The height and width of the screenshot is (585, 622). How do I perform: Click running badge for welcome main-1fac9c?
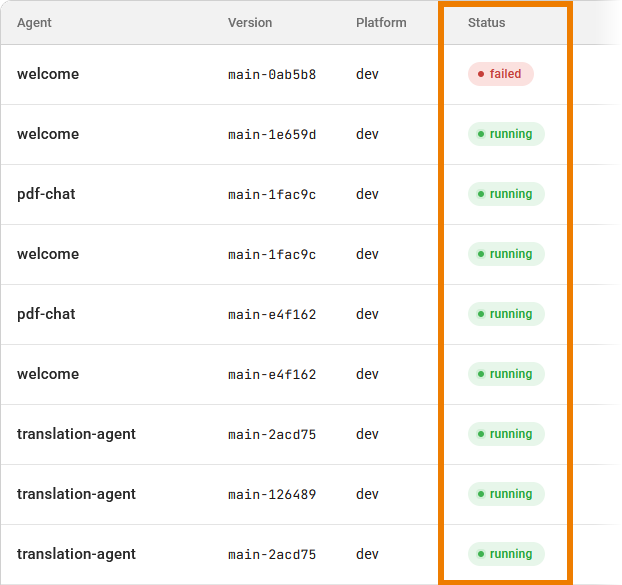[506, 254]
